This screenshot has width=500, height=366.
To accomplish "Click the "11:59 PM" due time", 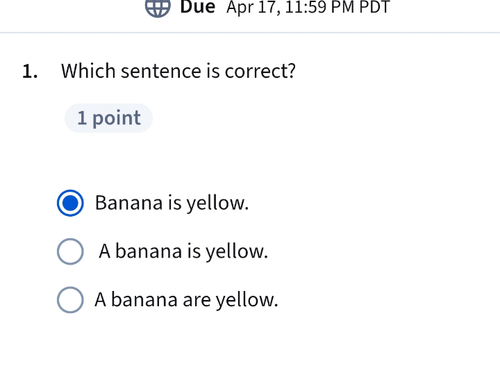I will pos(320,7).
